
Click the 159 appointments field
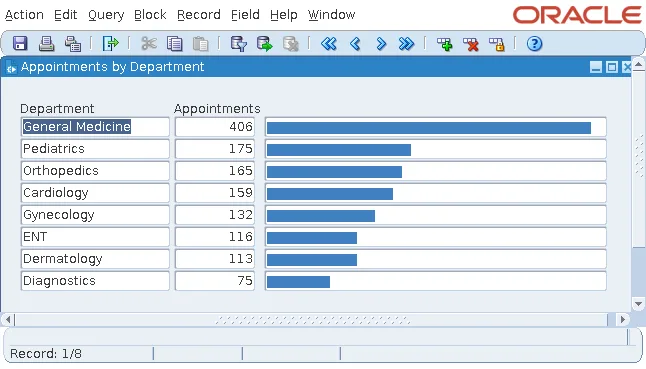tap(215, 193)
